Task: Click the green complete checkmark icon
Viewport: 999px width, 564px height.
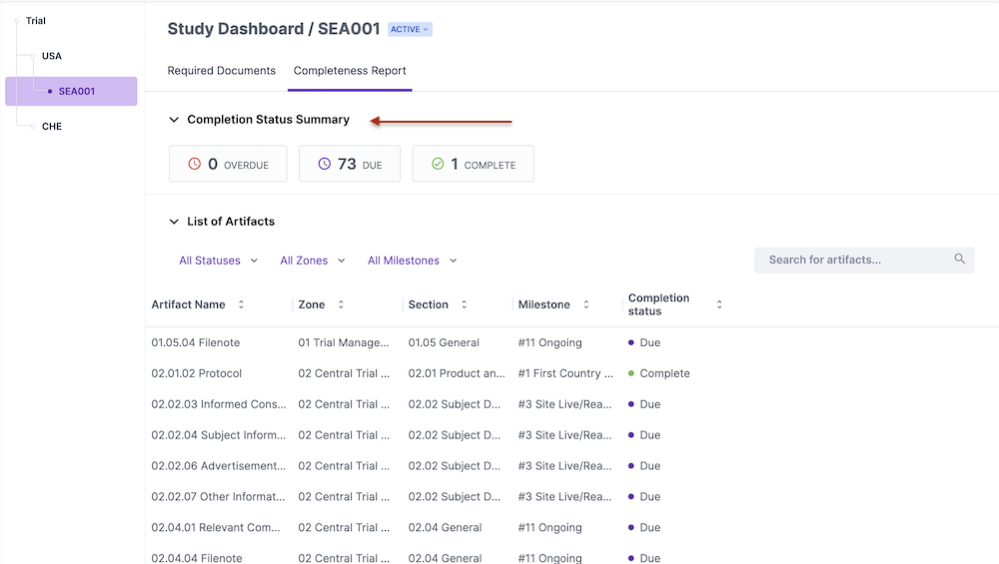Action: [x=438, y=164]
